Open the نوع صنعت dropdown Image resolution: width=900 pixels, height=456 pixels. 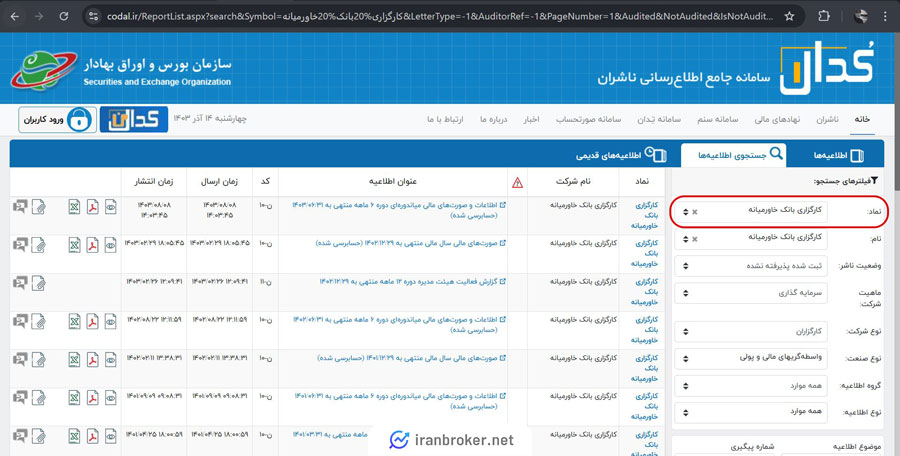coord(751,358)
